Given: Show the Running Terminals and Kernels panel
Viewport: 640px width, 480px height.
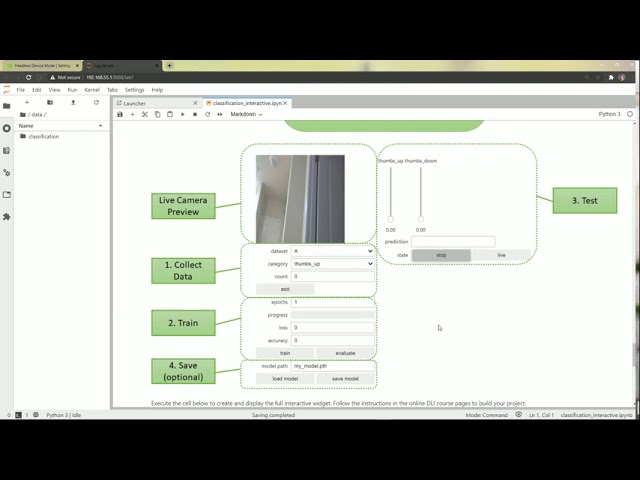Looking at the screenshot, I should [x=7, y=128].
